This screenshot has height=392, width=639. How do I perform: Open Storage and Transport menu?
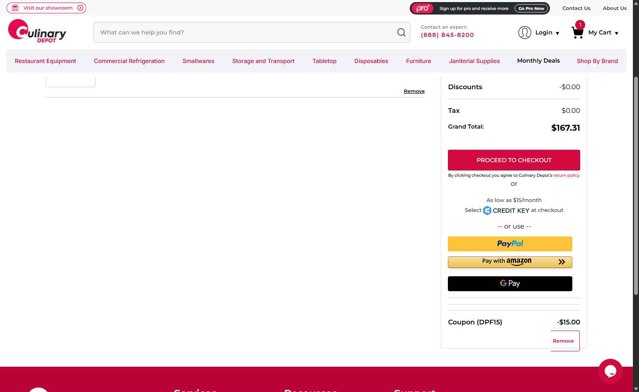263,61
